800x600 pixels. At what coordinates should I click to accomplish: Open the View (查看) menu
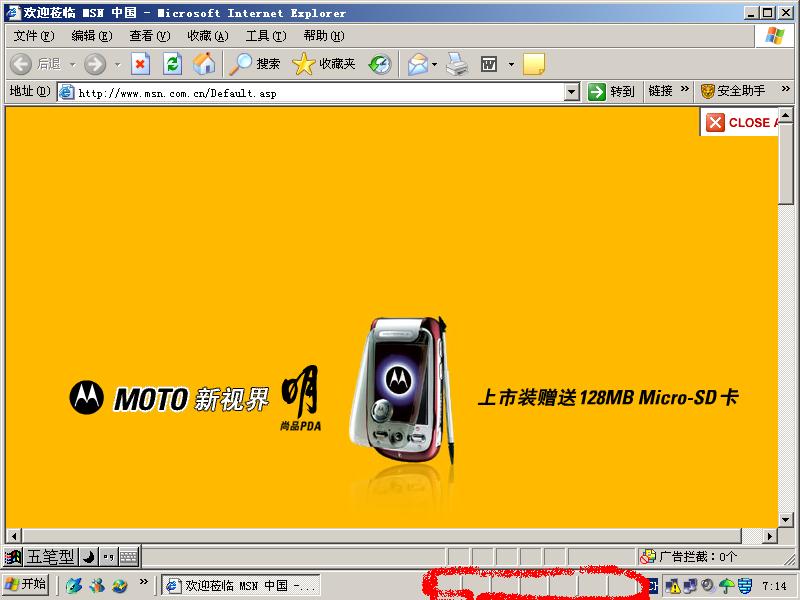click(149, 36)
